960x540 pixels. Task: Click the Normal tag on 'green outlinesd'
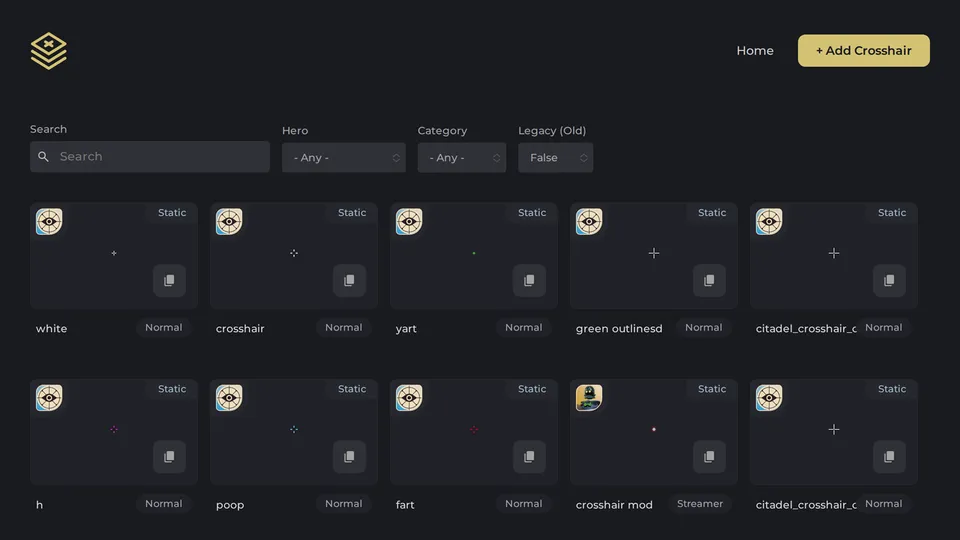[703, 328]
